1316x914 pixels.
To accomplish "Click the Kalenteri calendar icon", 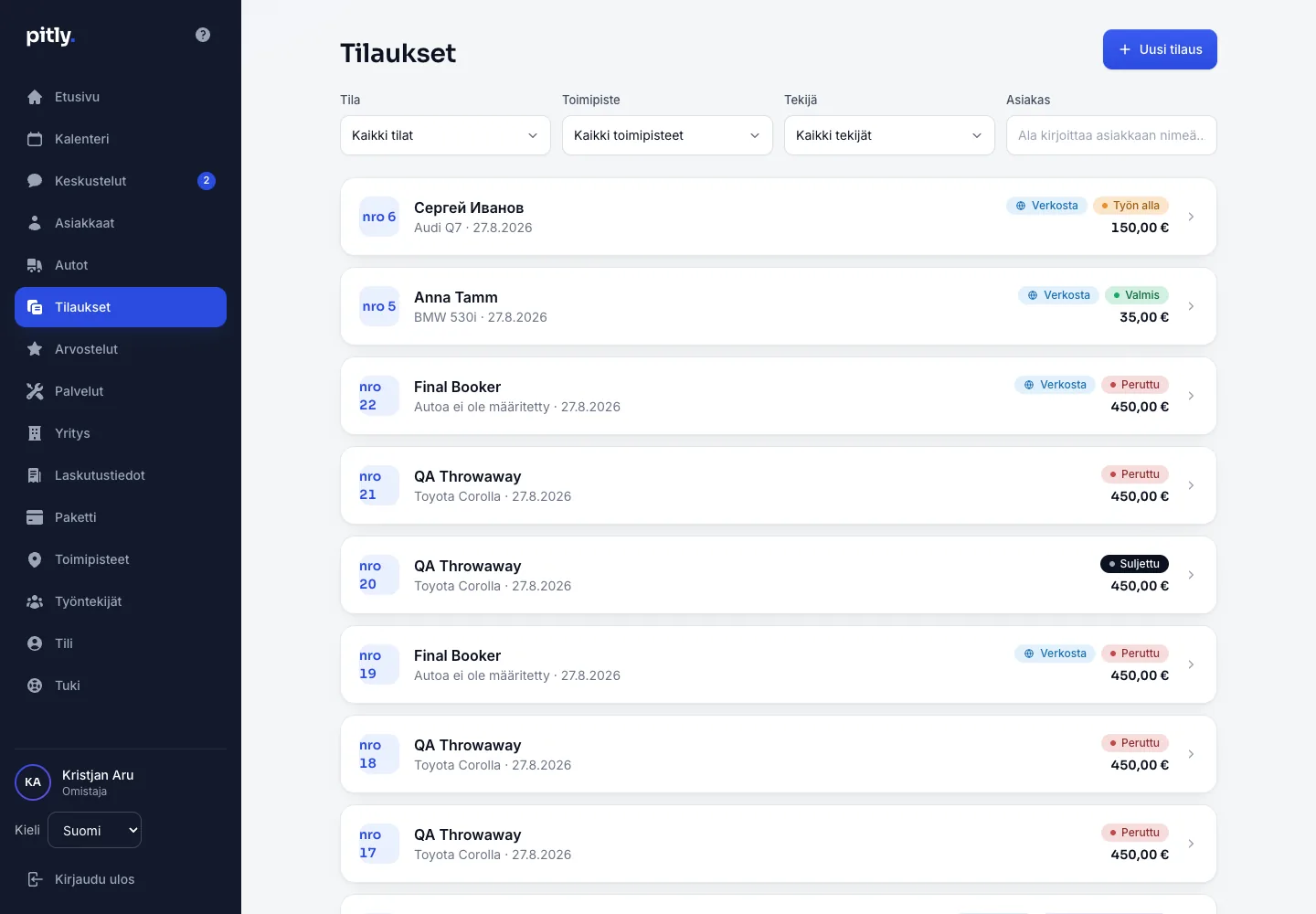I will click(x=35, y=139).
